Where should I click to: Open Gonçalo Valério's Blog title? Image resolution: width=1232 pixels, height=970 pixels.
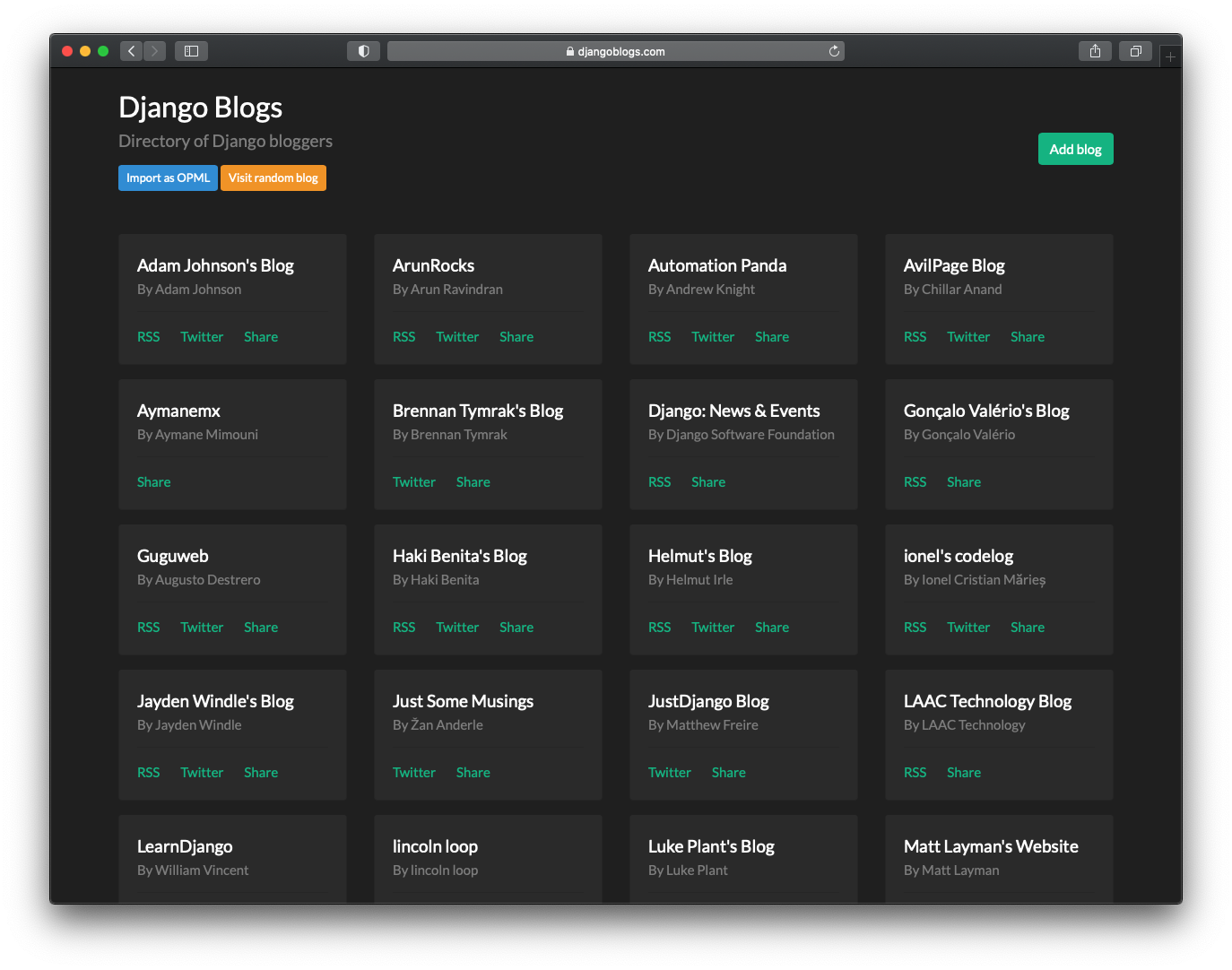click(x=986, y=411)
